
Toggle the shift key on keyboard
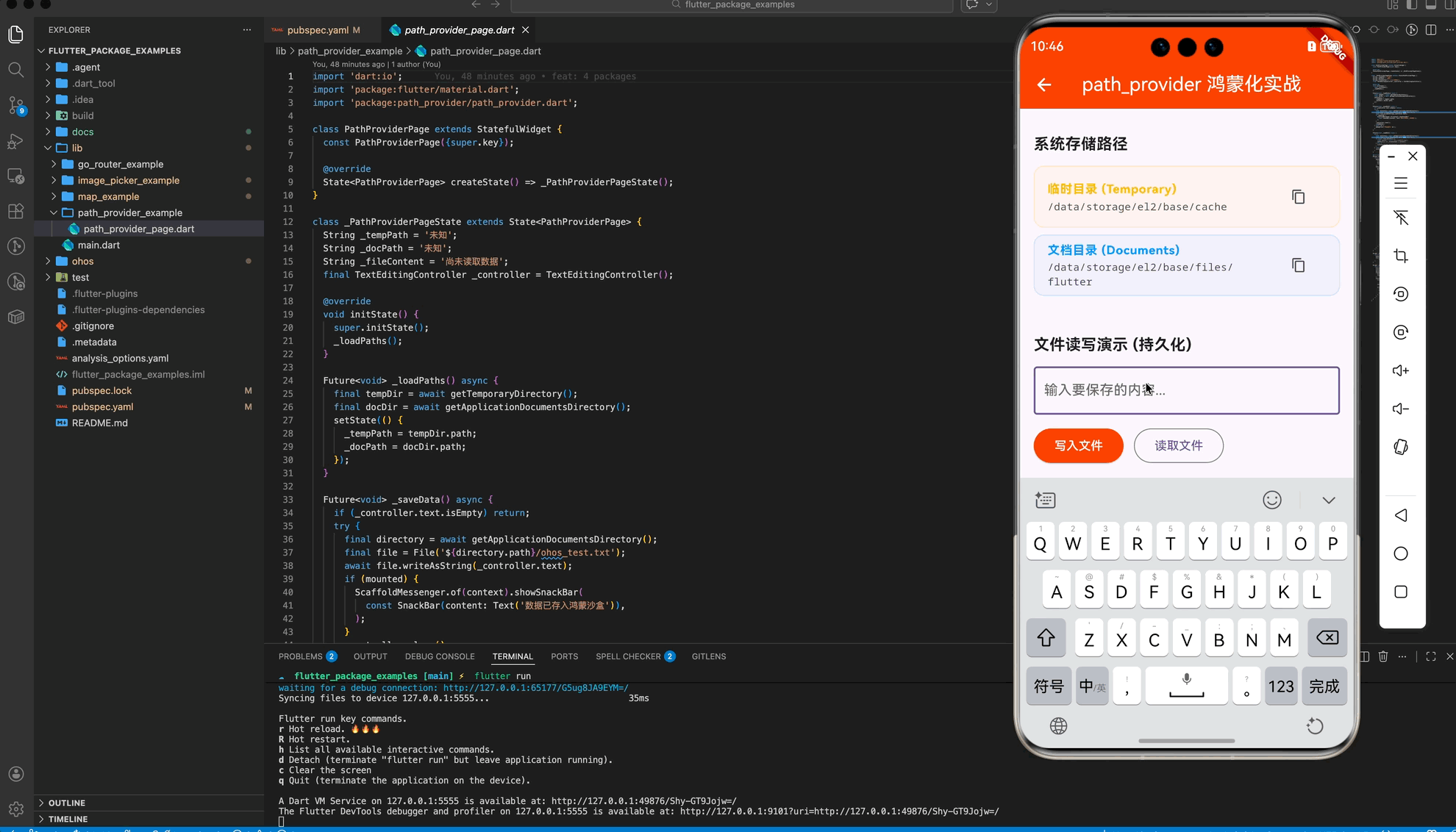[1046, 638]
